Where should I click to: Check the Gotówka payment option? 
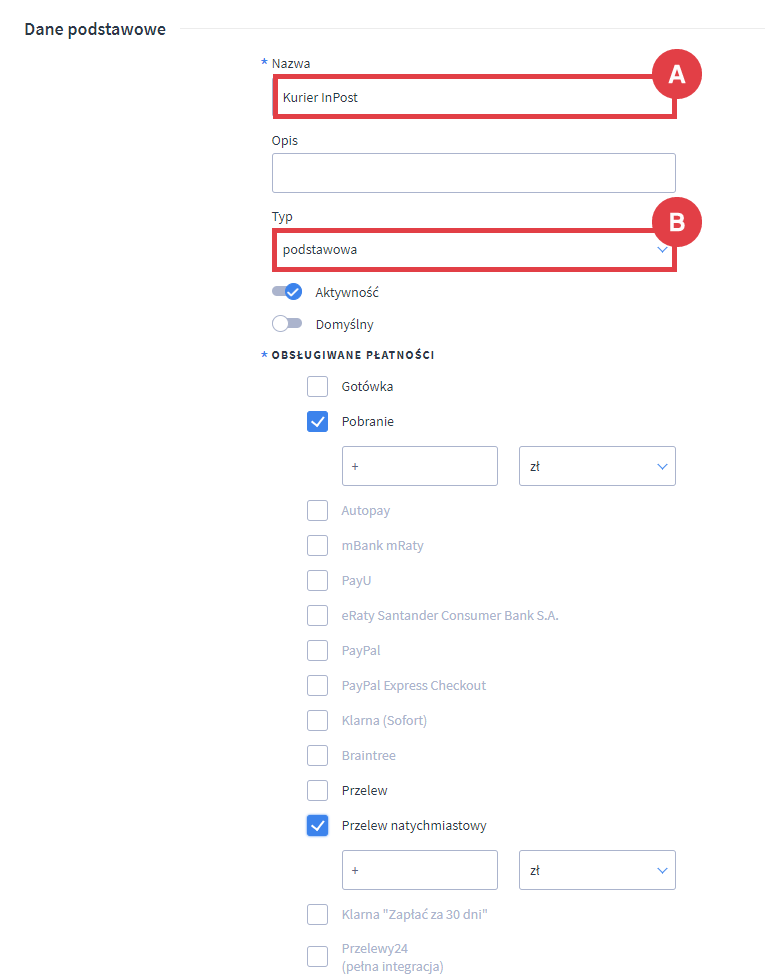point(317,386)
